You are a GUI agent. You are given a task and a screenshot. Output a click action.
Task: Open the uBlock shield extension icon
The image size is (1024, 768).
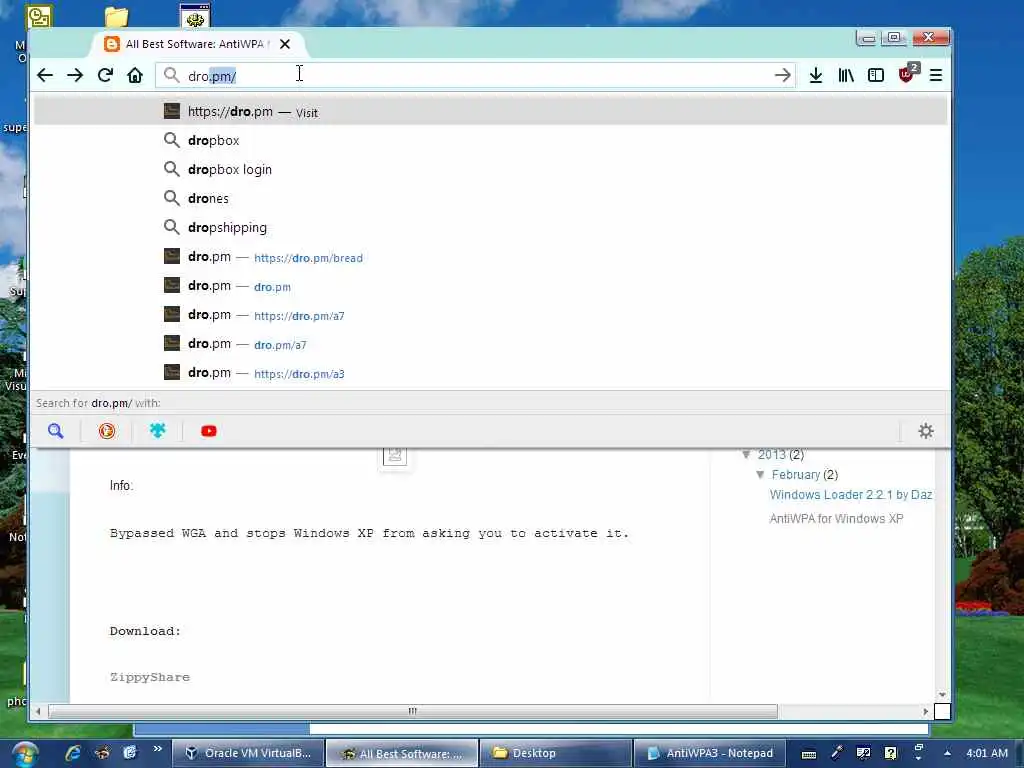[x=908, y=73]
